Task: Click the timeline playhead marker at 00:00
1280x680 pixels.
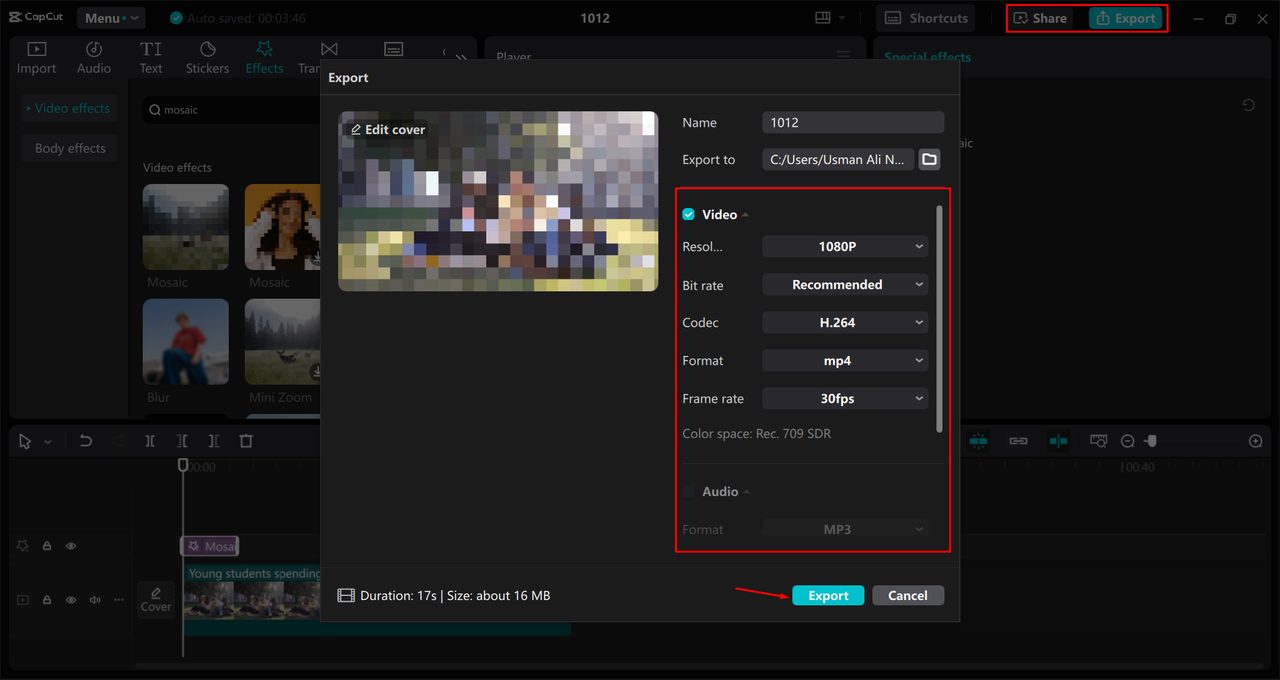Action: click(183, 465)
